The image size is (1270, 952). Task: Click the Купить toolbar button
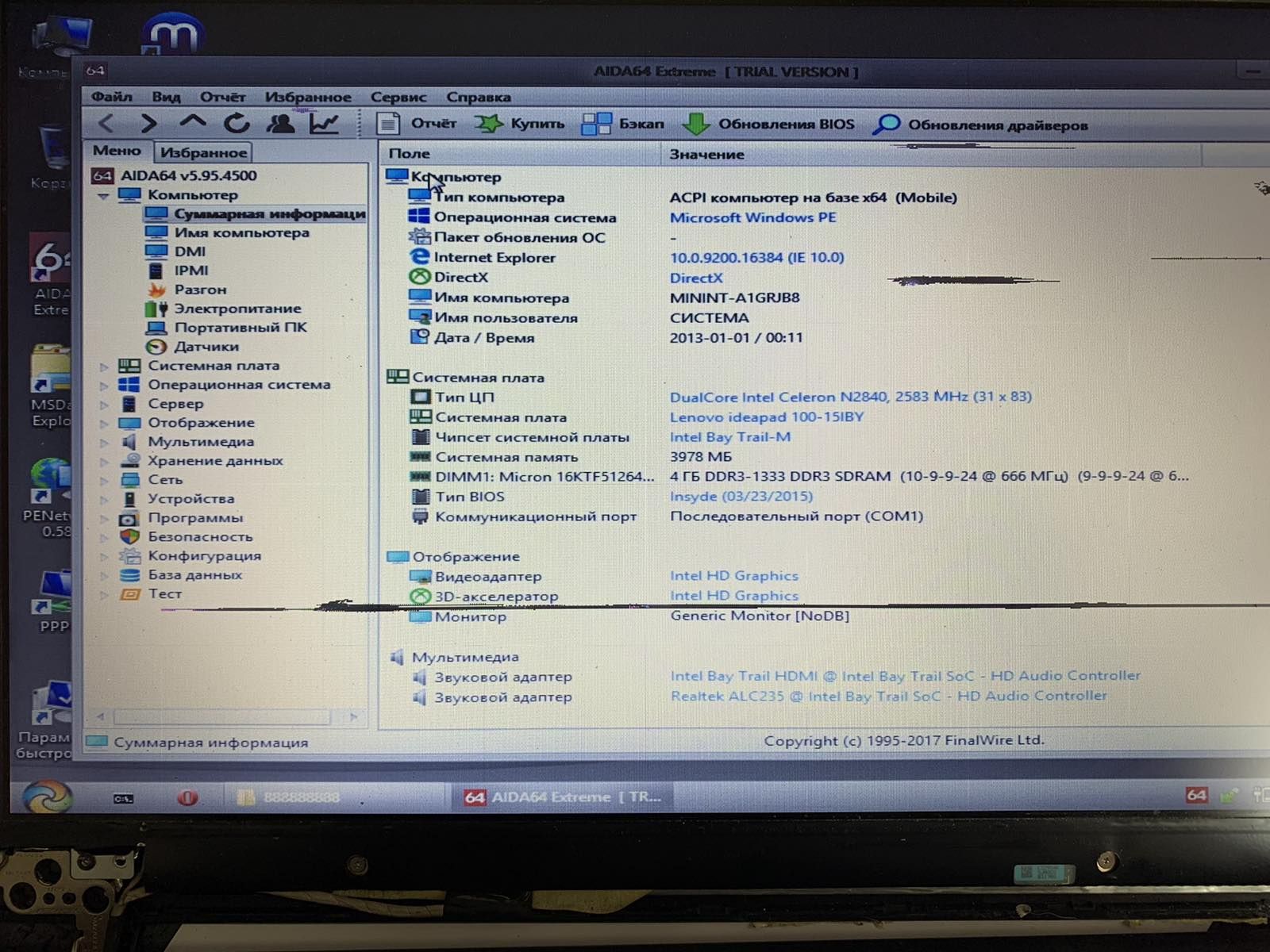pos(520,124)
